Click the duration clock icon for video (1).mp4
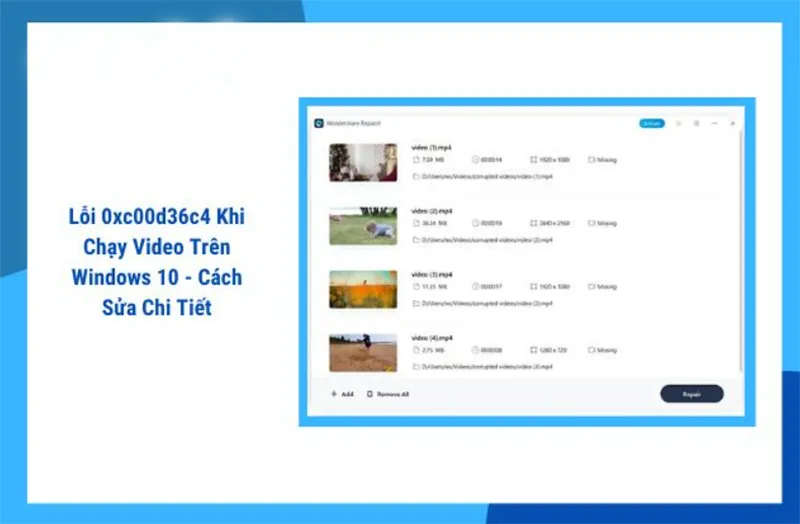Screen dimensions: 800x524 (475, 160)
